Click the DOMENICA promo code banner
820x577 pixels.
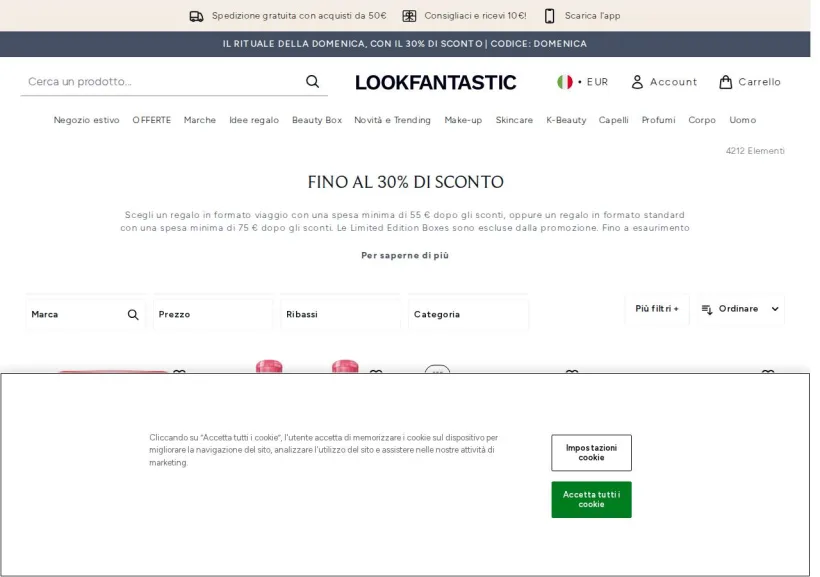tap(405, 44)
